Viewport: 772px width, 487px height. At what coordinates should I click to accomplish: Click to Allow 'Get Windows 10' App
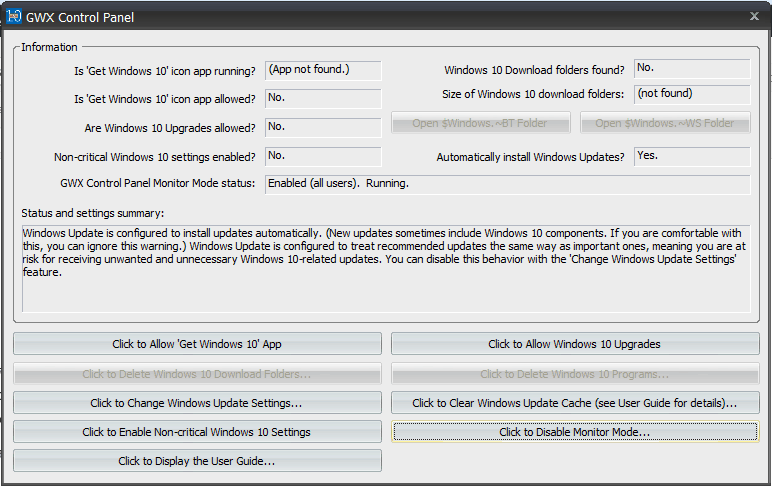197,344
